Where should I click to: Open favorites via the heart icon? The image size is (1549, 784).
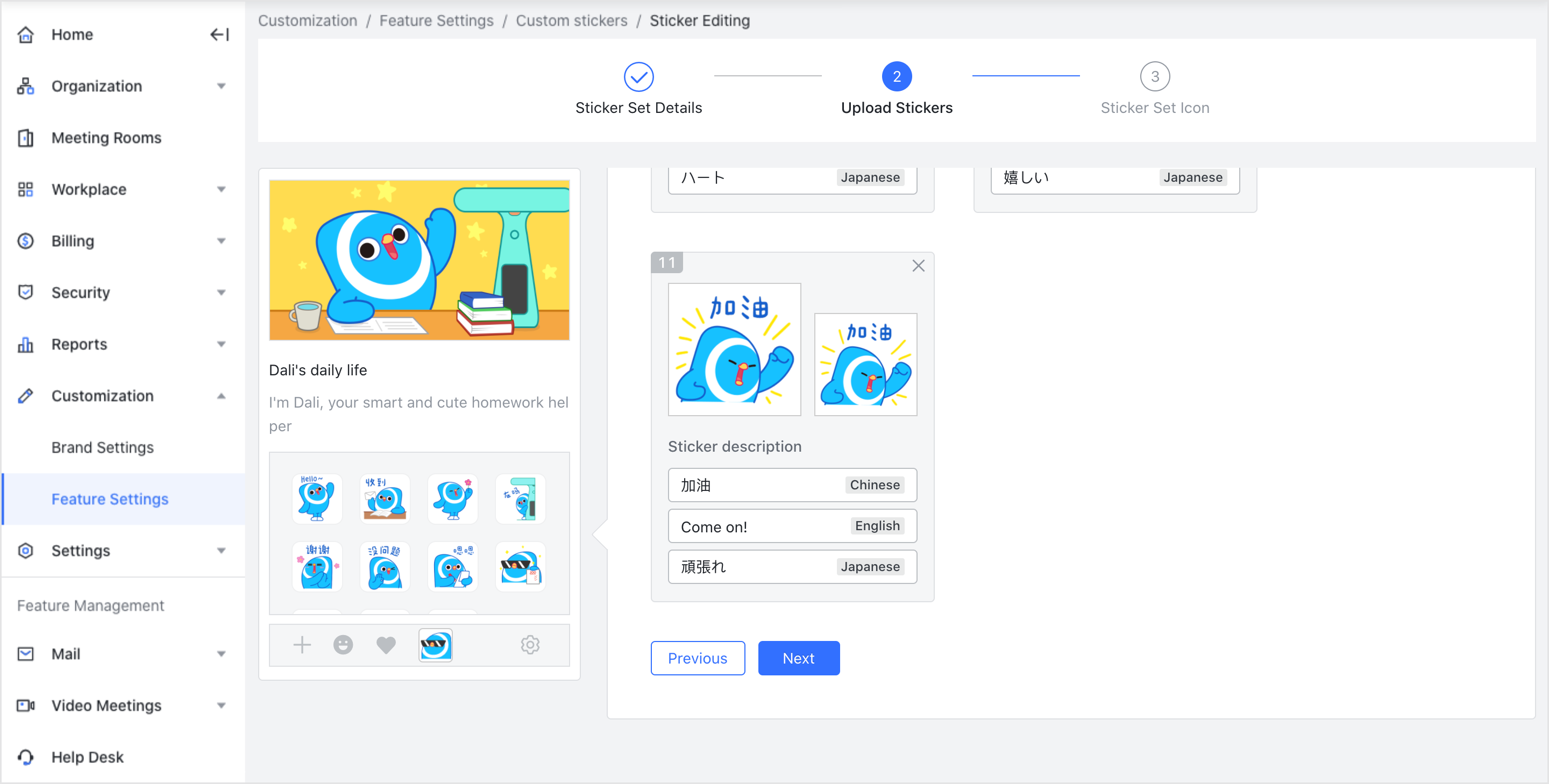click(x=386, y=645)
